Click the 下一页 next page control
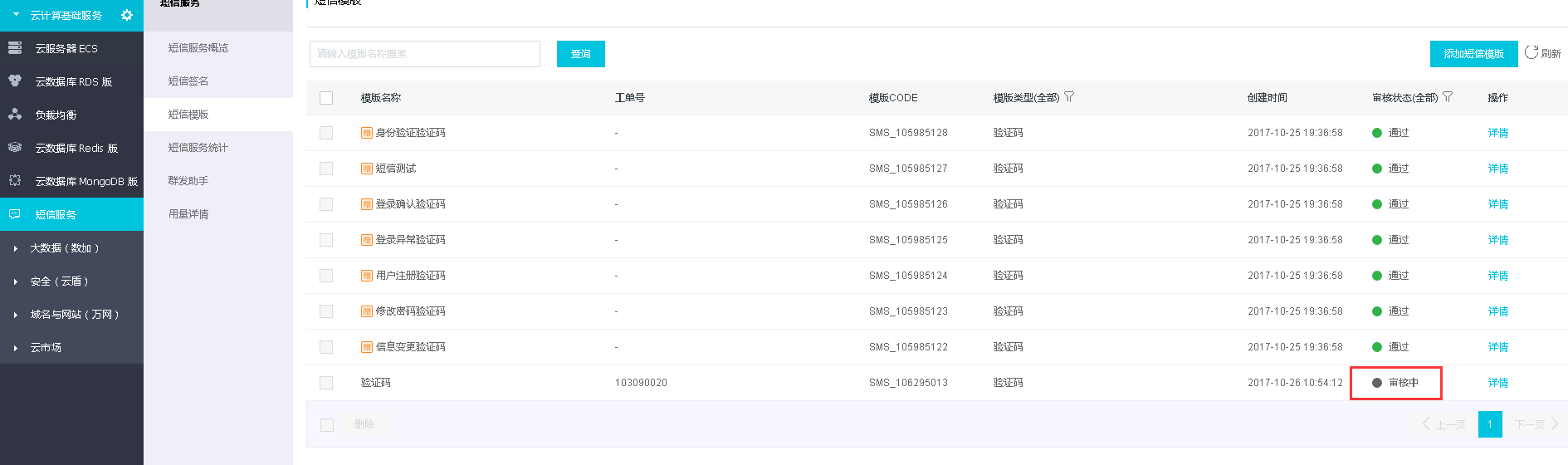The height and width of the screenshot is (465, 1568). (1536, 424)
